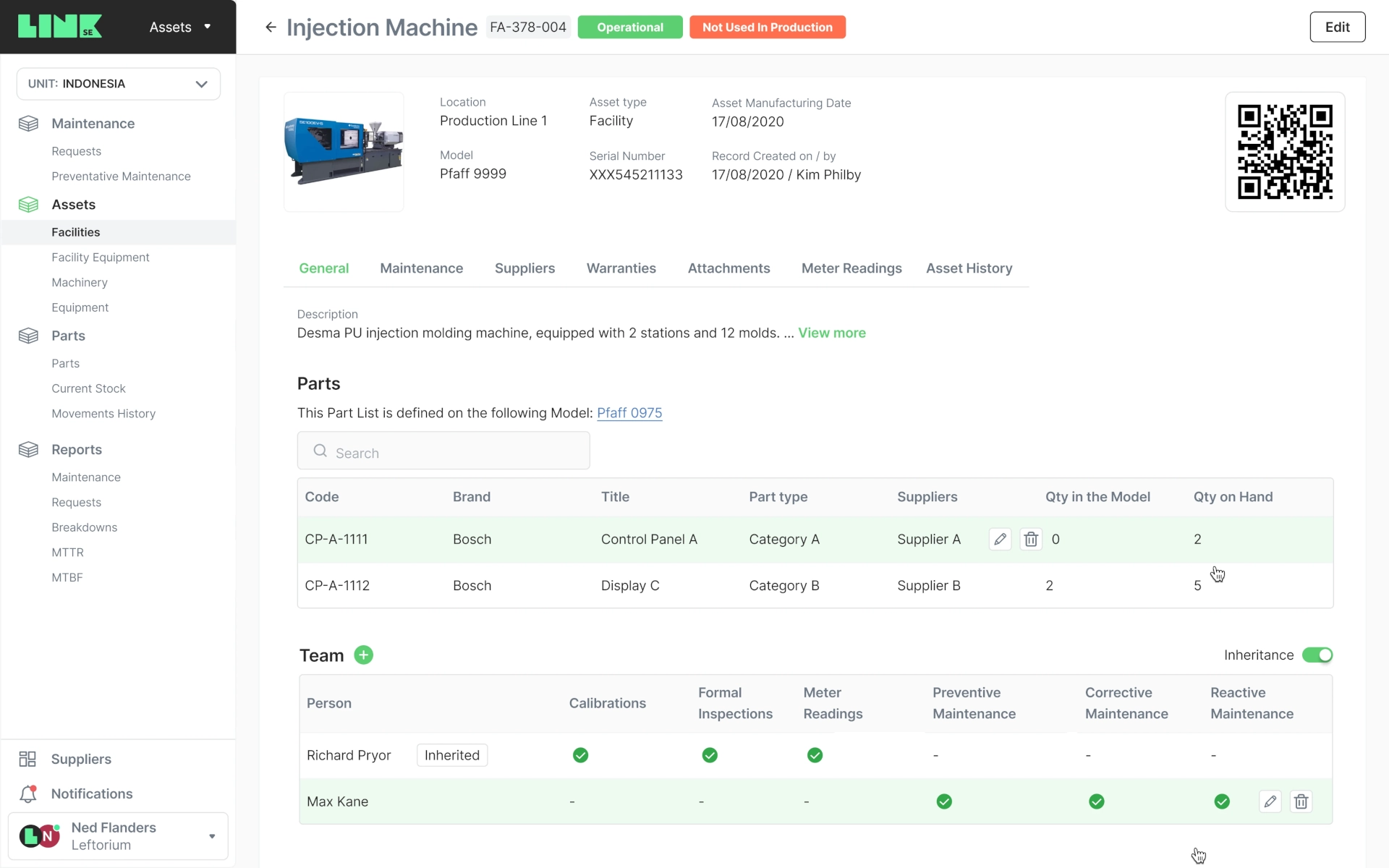The image size is (1389, 868).
Task: Remove Max Kane using the trash icon
Action: tap(1301, 801)
